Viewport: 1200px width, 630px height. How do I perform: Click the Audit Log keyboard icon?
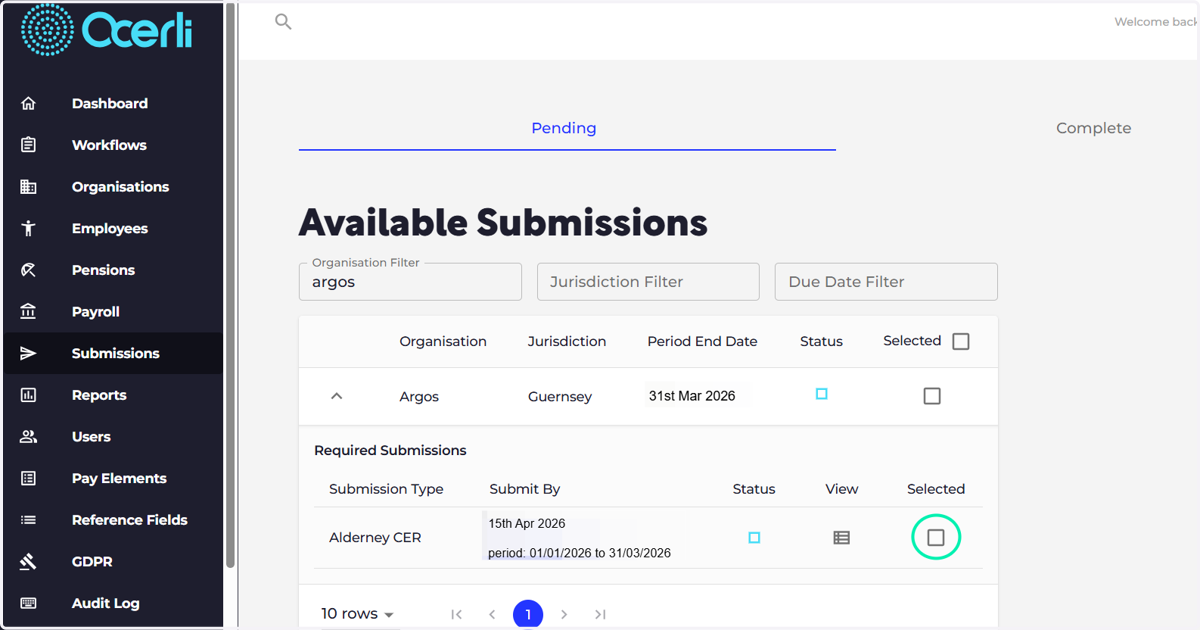pyautogui.click(x=28, y=603)
